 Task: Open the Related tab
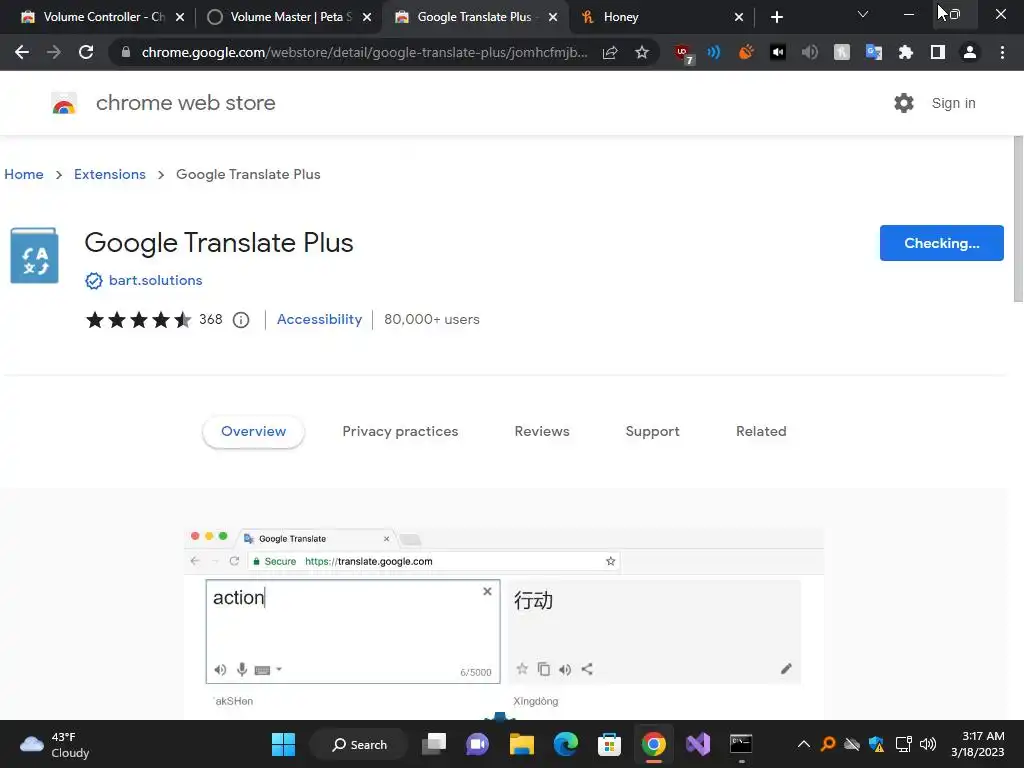[761, 432]
